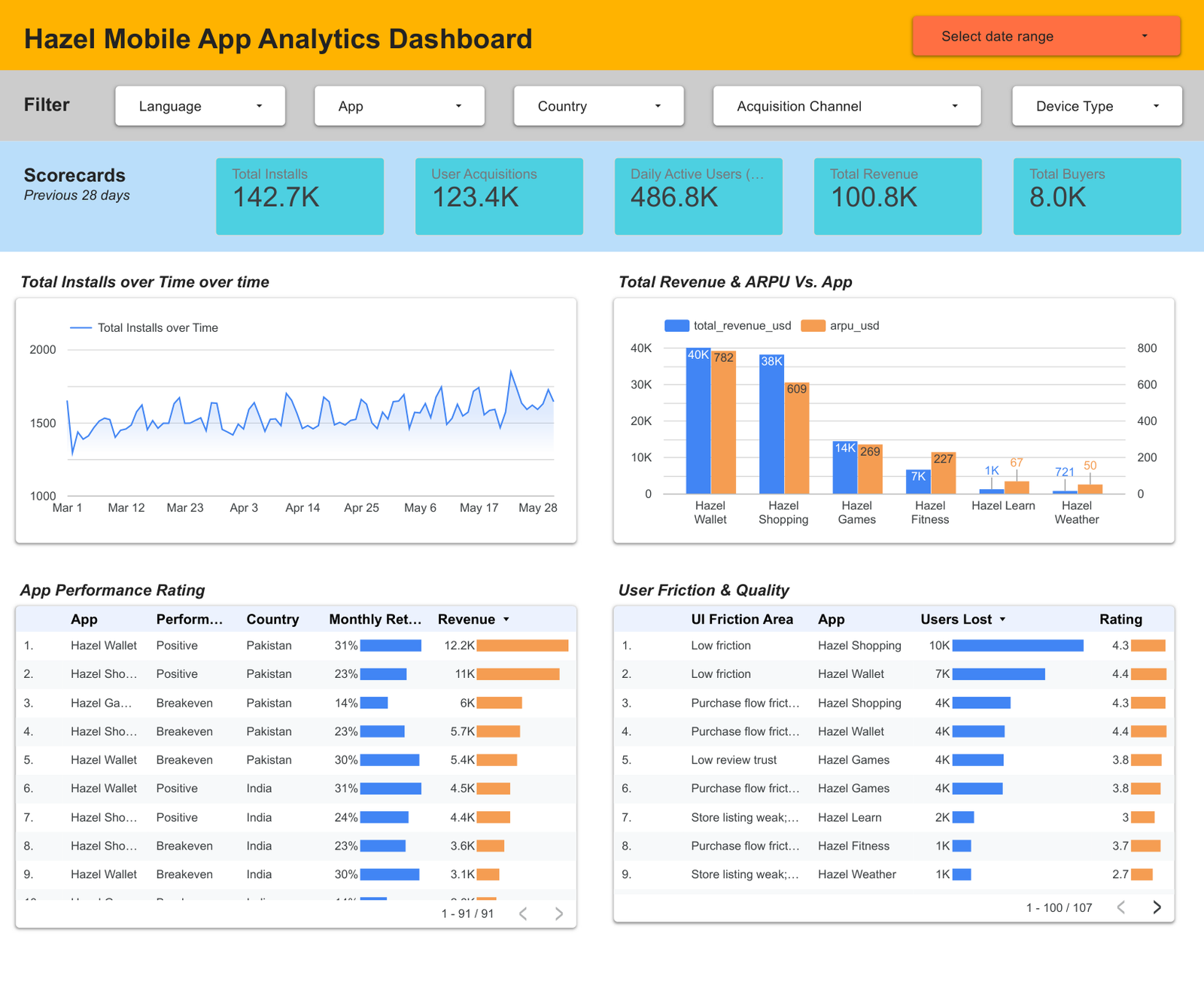
Task: Click the Hazel Games blue 14K bar
Action: (845, 468)
